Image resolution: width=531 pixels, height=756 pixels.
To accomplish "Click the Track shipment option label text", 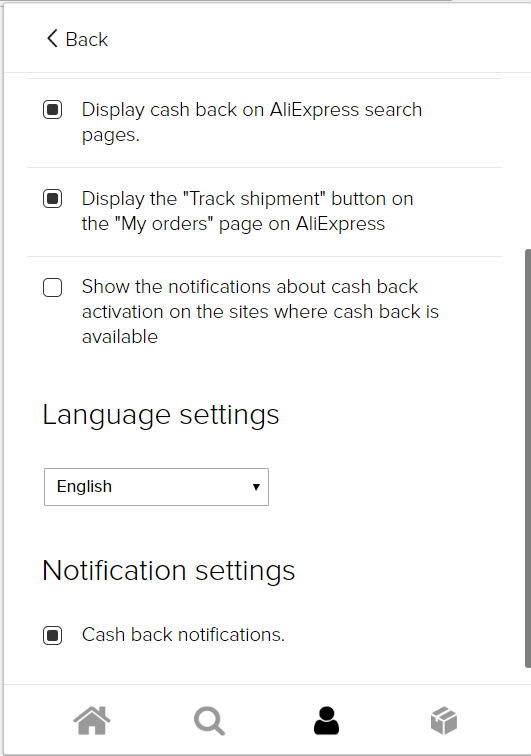I will [247, 211].
